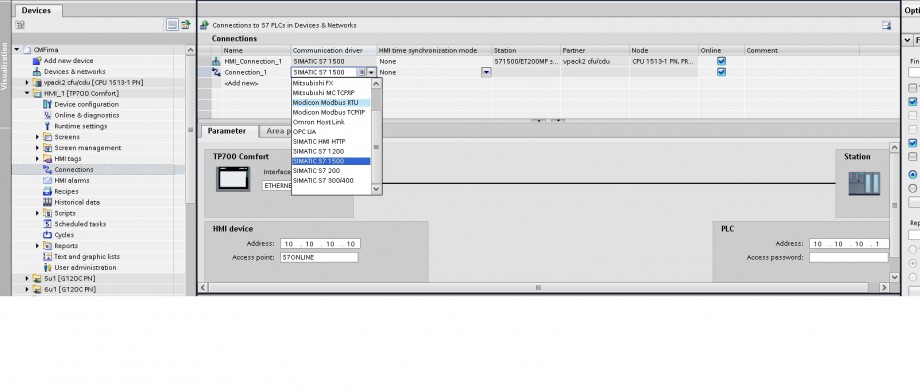Viewport: 920px width, 389px height.
Task: Open Add new device in project tree
Action: pos(68,60)
